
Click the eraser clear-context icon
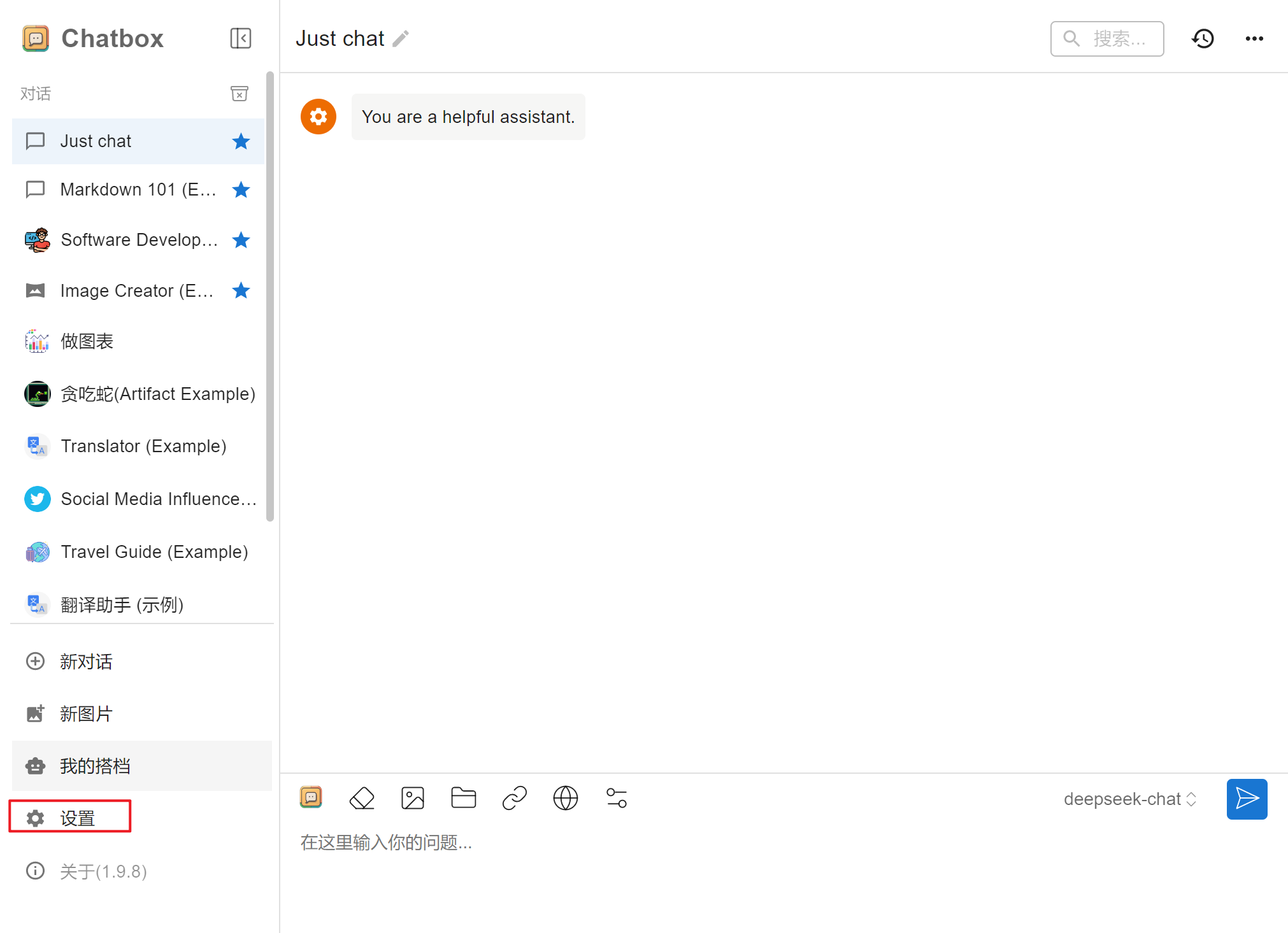(362, 798)
